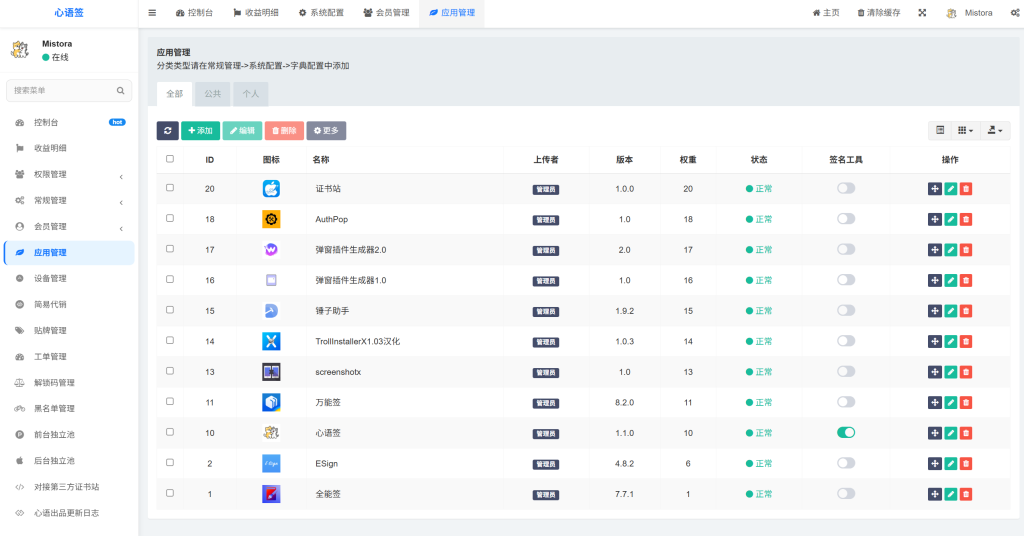The height and width of the screenshot is (536, 1024).
Task: Check the checkbox for 证书站 row
Action: [170, 187]
